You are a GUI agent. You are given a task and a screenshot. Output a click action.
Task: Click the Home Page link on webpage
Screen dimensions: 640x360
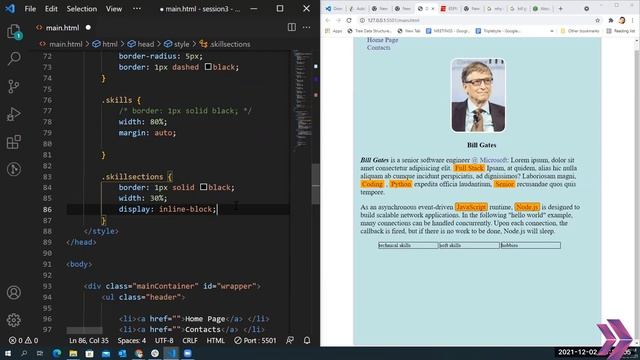coord(382,40)
